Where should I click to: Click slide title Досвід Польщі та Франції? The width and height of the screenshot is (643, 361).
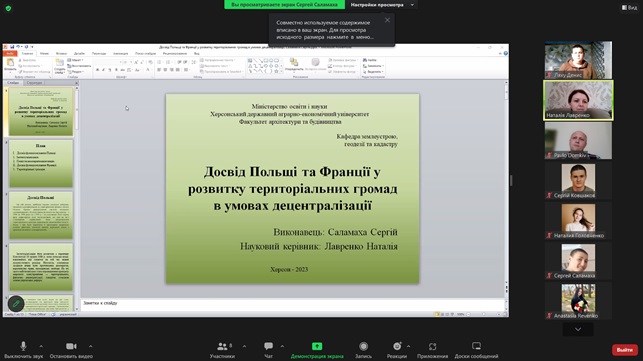(292, 188)
